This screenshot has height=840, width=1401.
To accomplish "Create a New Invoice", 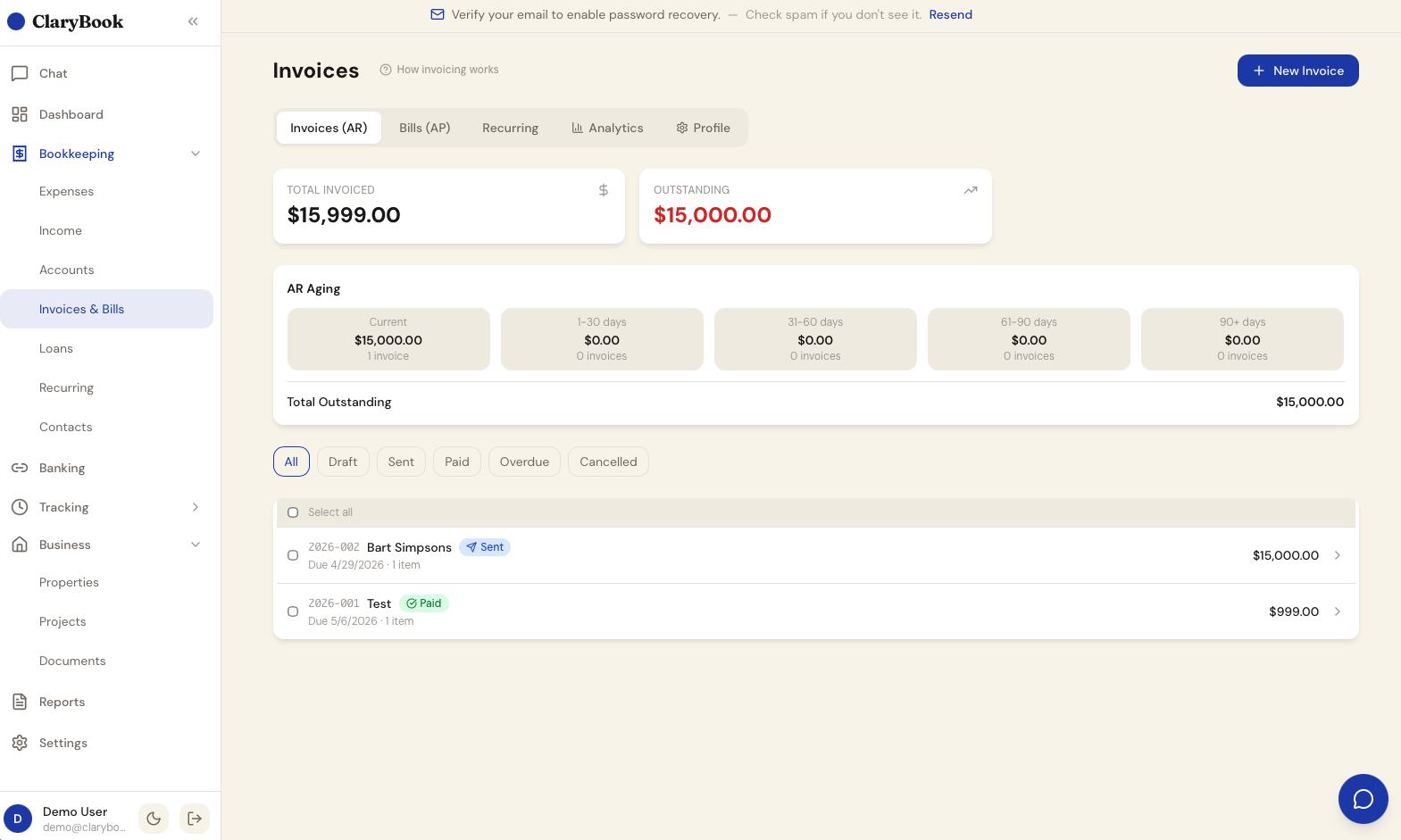I will 1297,71.
